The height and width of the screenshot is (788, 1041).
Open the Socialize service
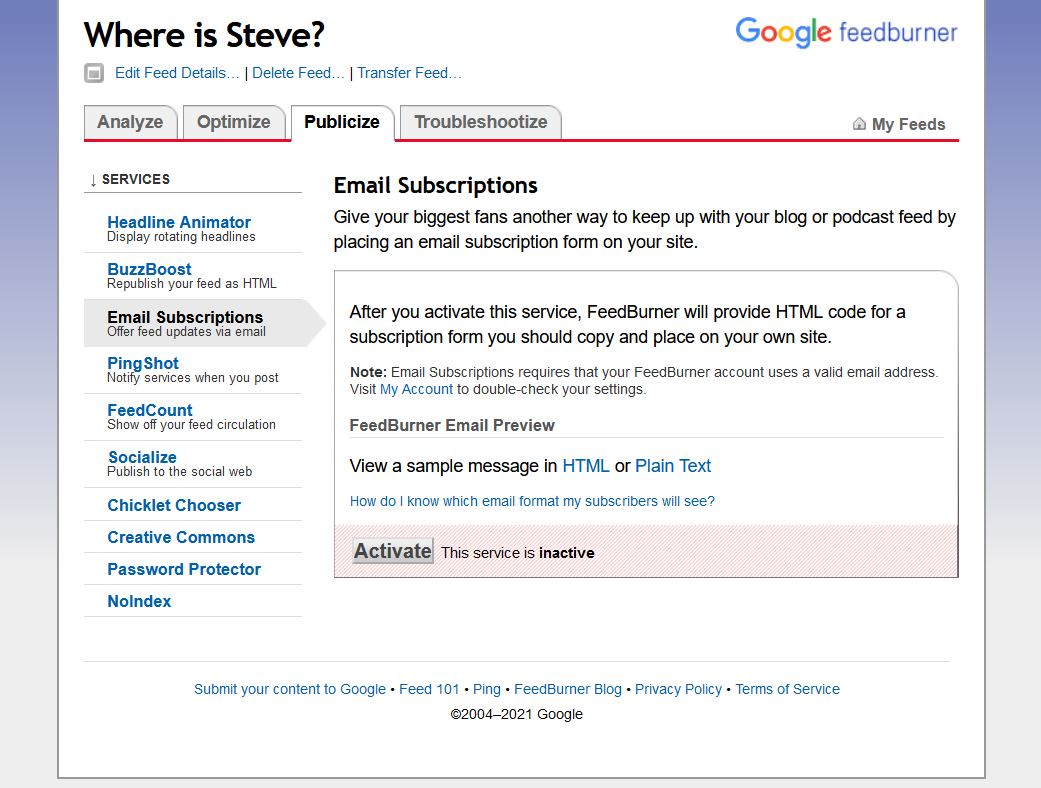point(142,457)
